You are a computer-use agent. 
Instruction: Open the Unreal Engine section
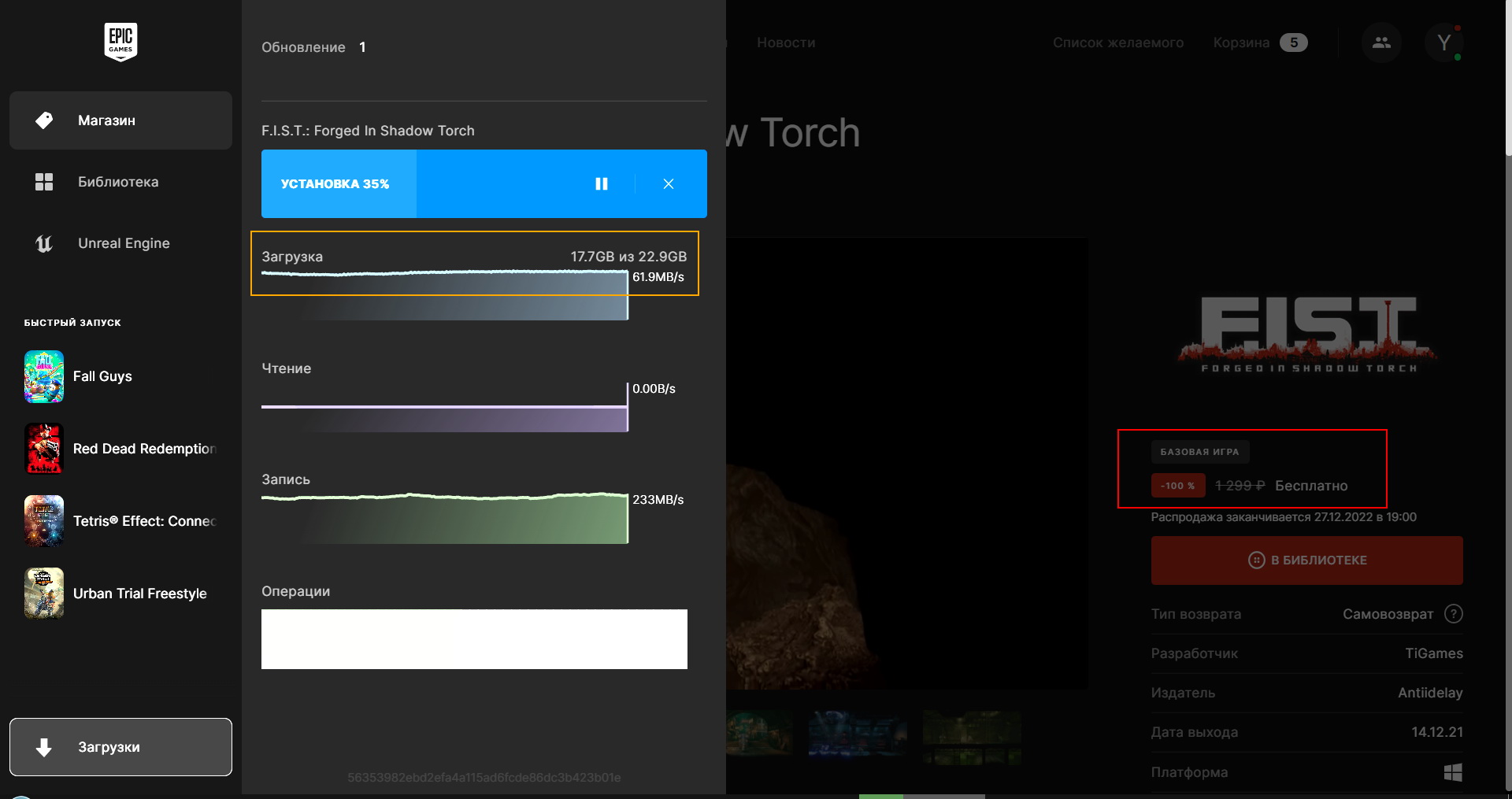(x=123, y=243)
